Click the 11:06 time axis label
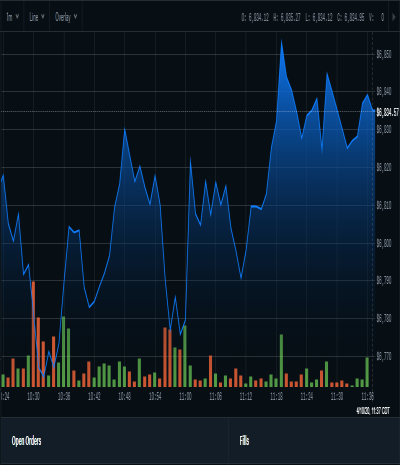 coord(216,396)
